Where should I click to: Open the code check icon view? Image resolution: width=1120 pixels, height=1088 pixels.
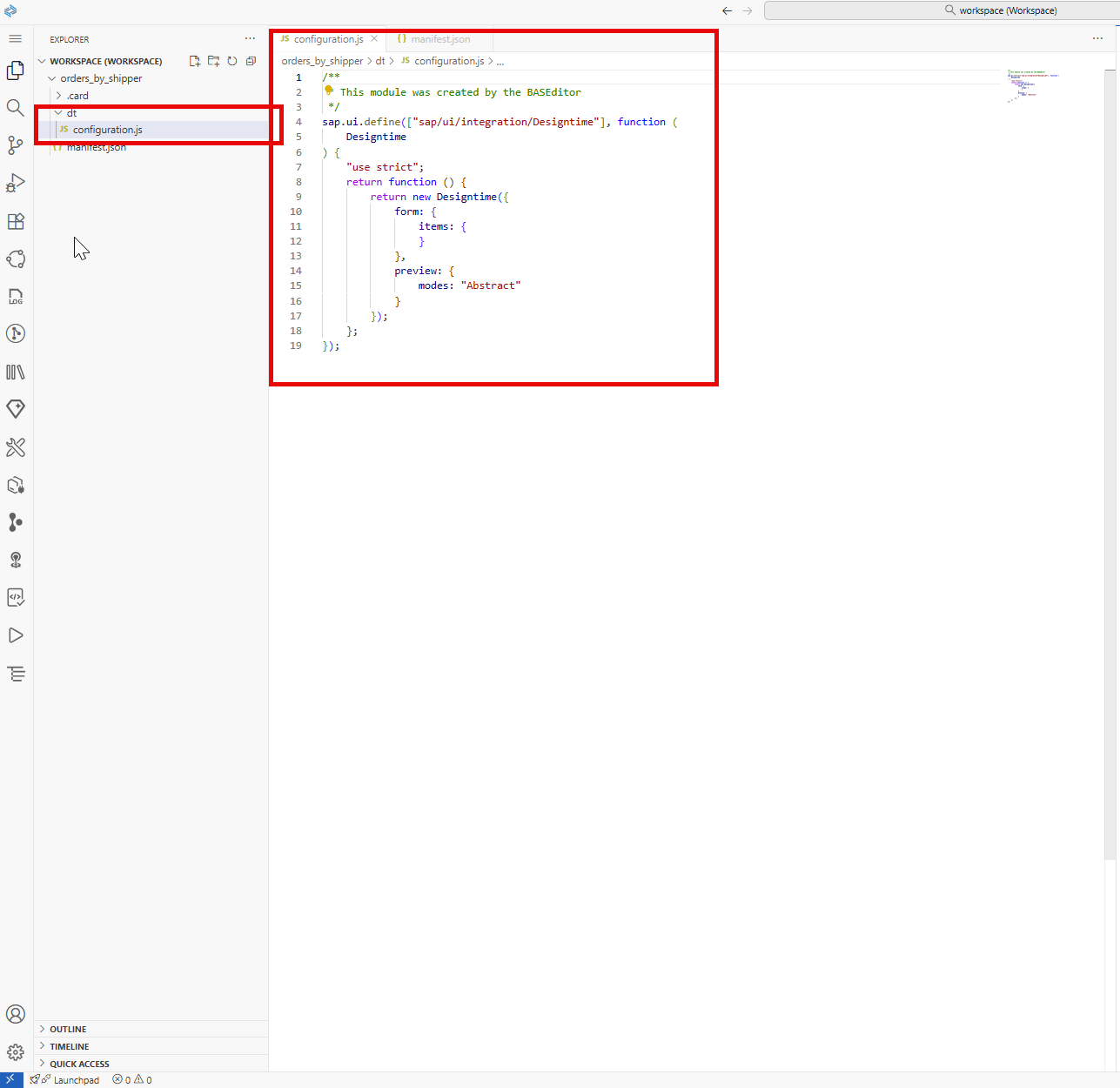point(16,597)
